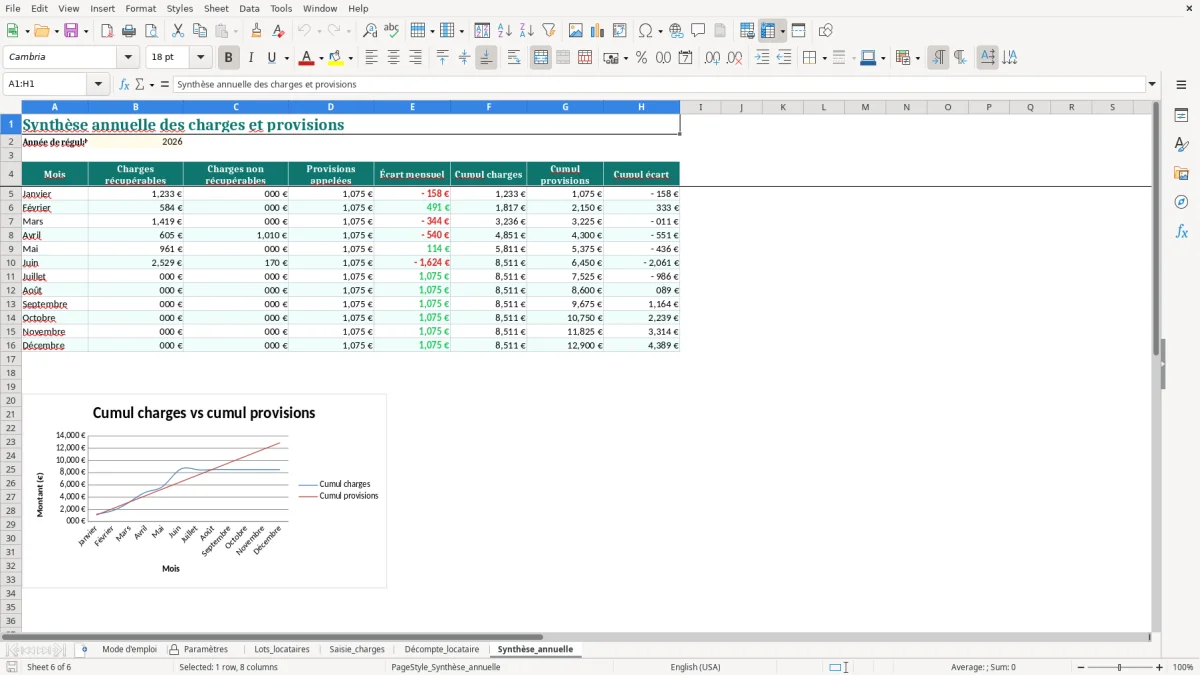Open the Format menu
This screenshot has height=675, width=1200.
click(140, 8)
